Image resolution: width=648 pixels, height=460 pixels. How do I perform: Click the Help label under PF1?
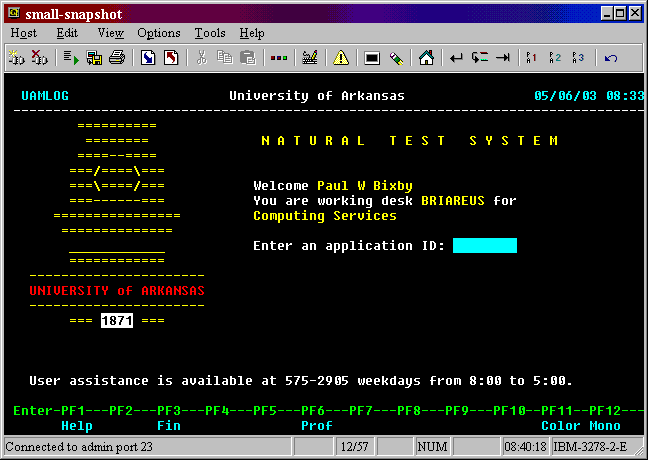tap(77, 426)
